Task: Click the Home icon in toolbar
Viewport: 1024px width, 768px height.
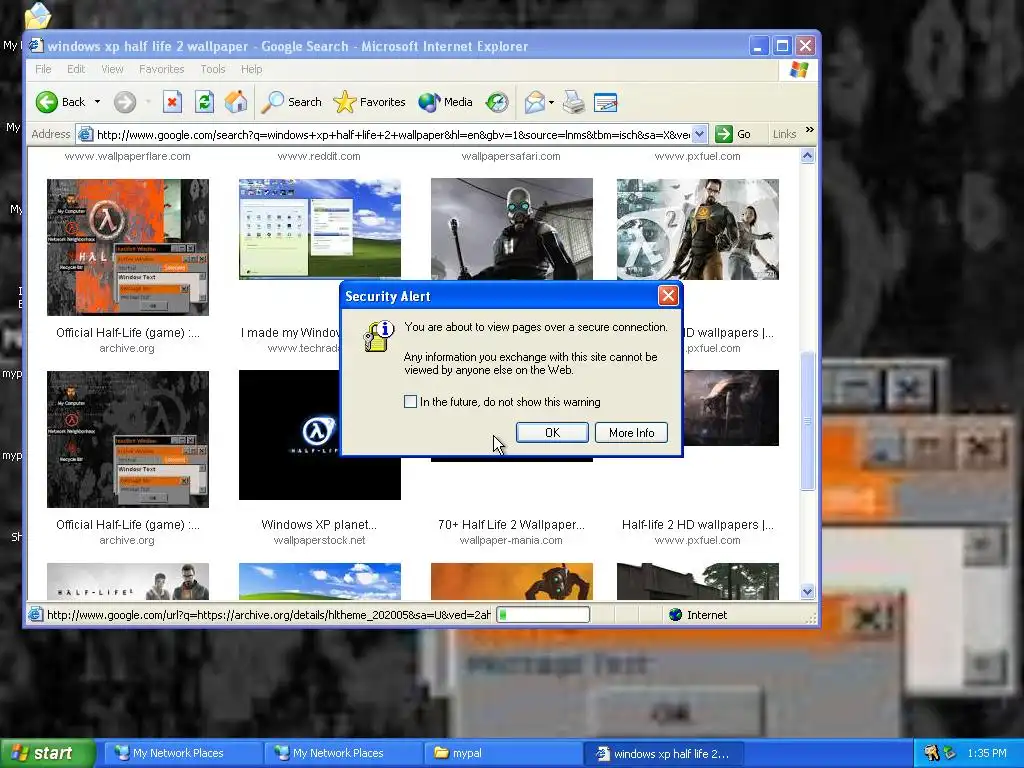Action: [x=236, y=102]
